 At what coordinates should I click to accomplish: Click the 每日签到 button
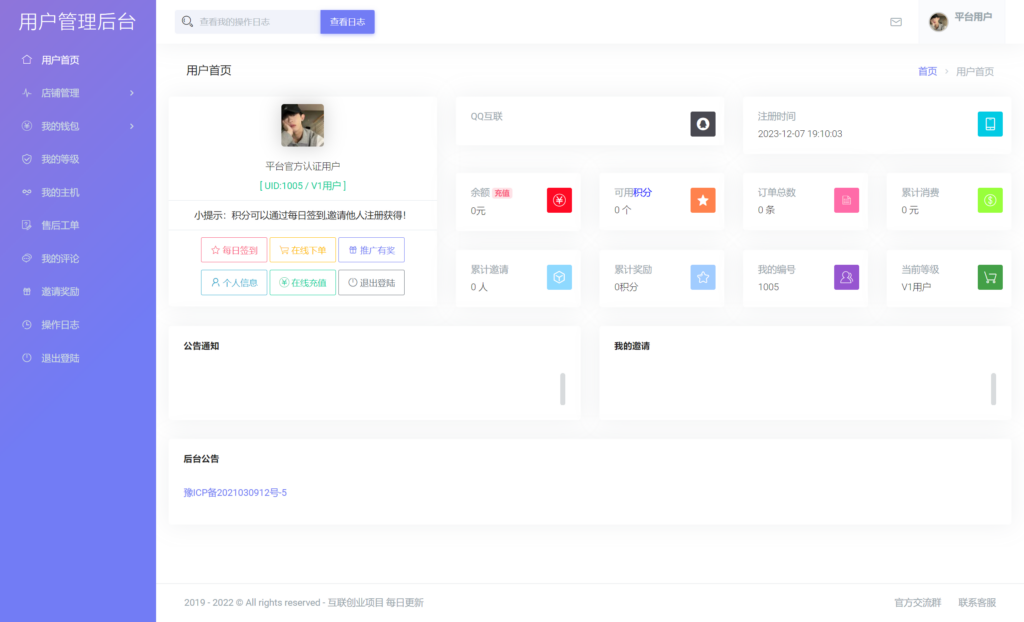click(x=234, y=250)
